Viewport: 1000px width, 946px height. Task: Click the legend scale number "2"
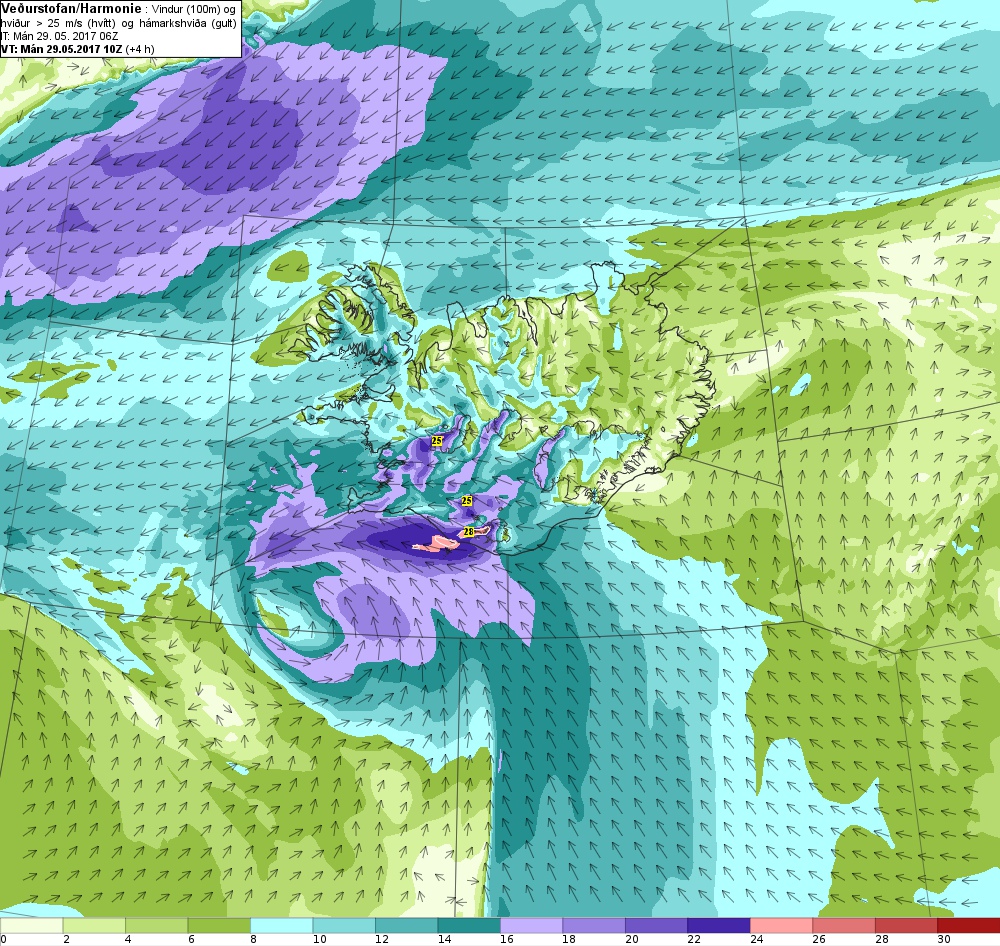point(66,939)
